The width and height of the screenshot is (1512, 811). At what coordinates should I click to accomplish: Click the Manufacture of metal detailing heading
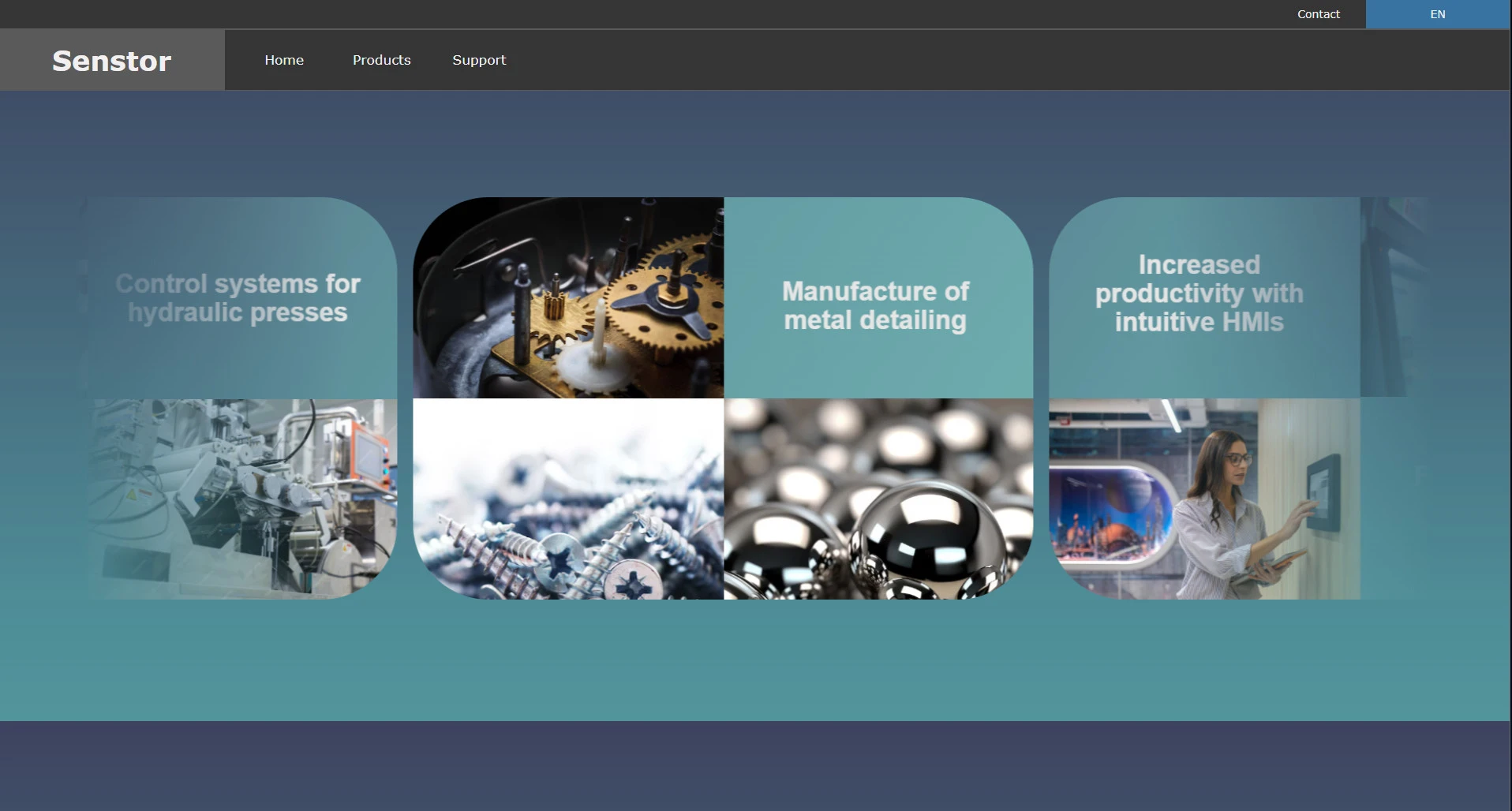(x=875, y=306)
